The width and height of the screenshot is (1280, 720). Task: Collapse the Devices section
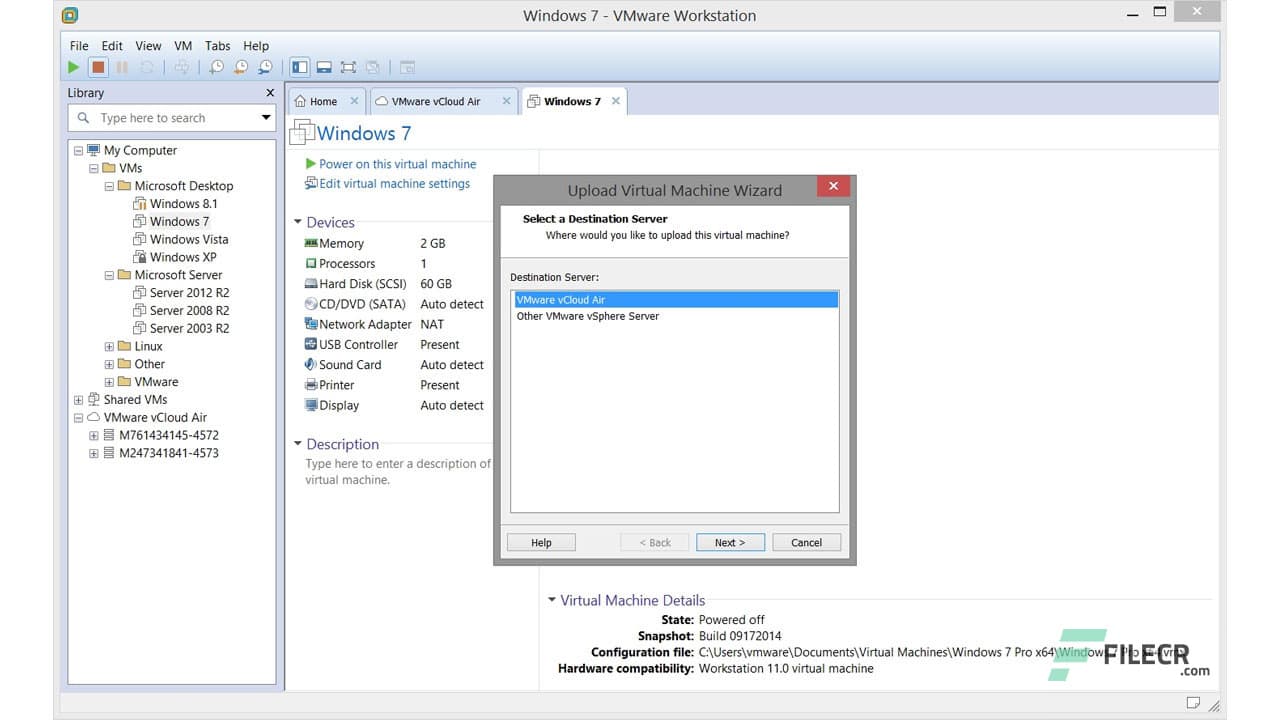[297, 222]
